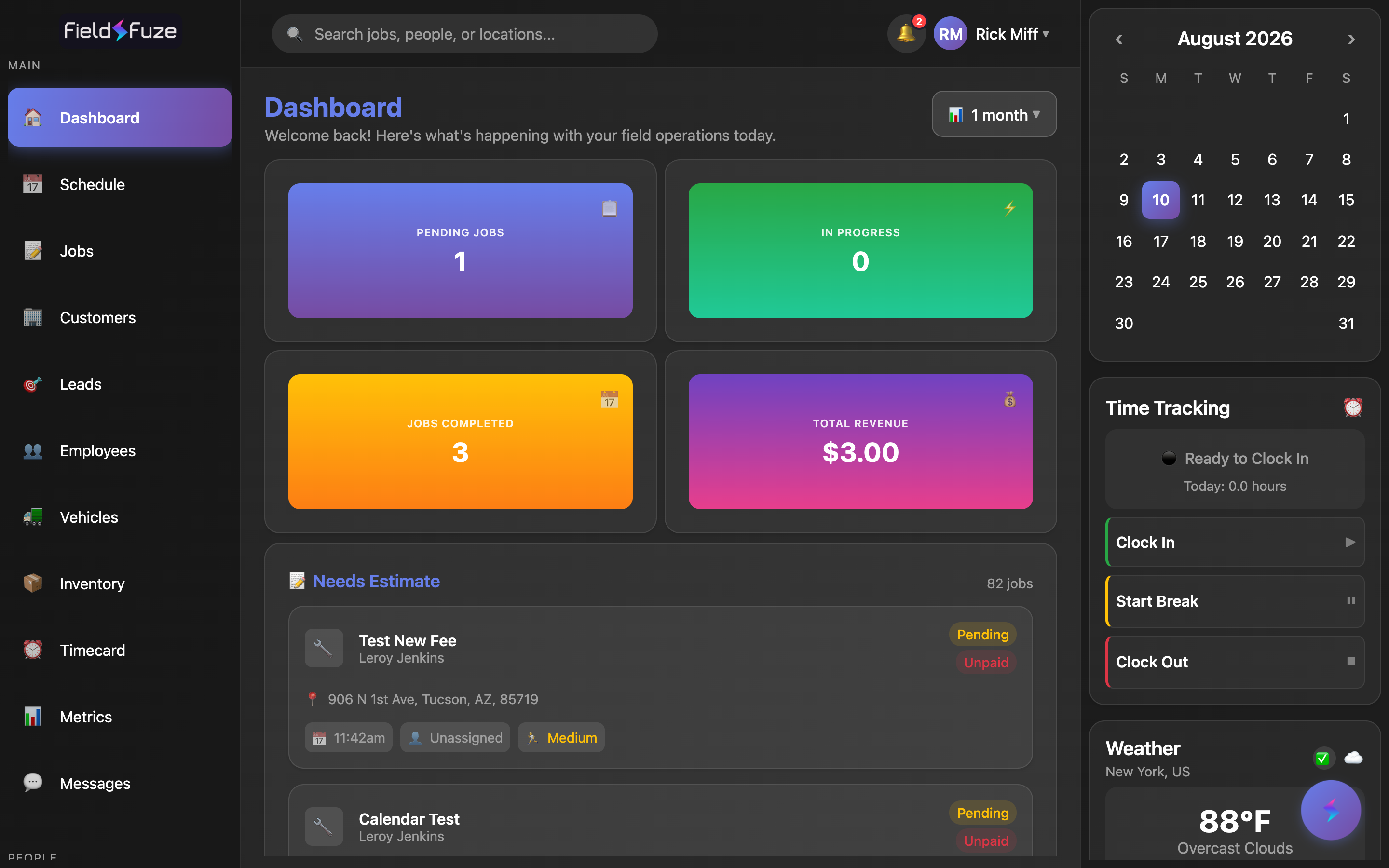Open the Dashboard menu item
The height and width of the screenshot is (868, 1389).
(120, 117)
